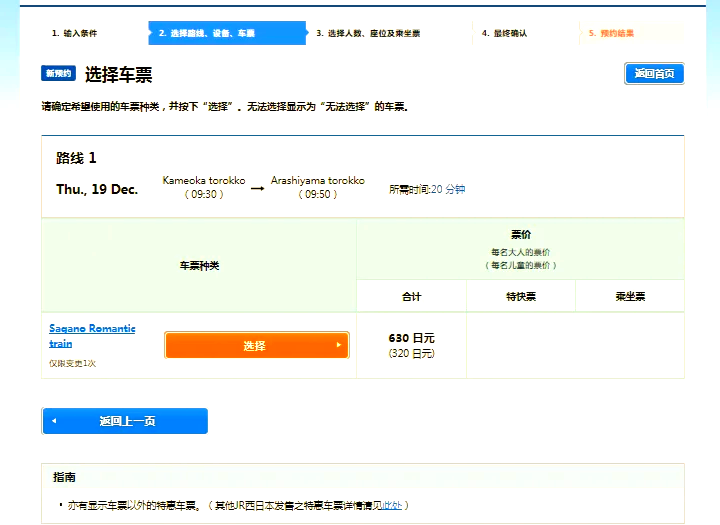Select step 5. 预约结果
The width and height of the screenshot is (720, 525).
pyautogui.click(x=611, y=33)
